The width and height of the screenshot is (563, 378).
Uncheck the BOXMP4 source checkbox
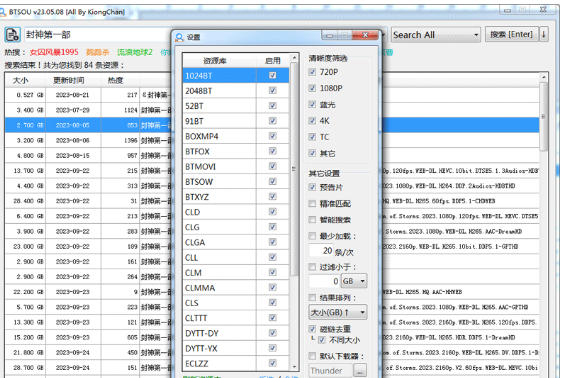coord(273,136)
